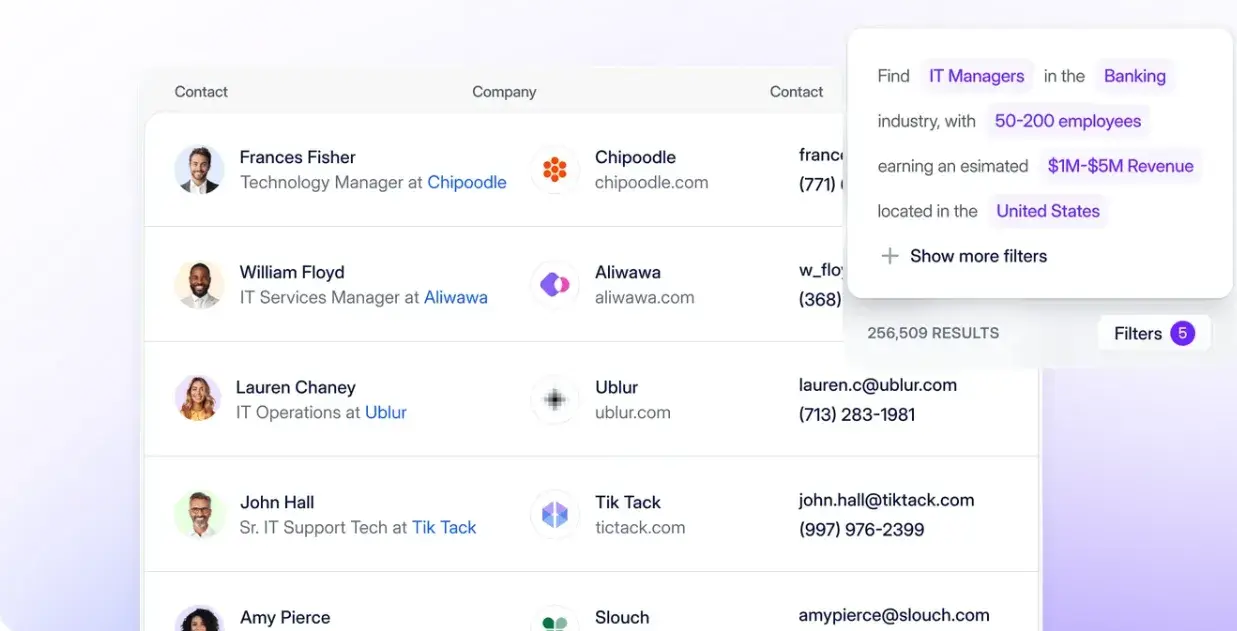Click the email john.hall@tiktack.com
Viewport: 1237px width, 631px height.
(886, 499)
